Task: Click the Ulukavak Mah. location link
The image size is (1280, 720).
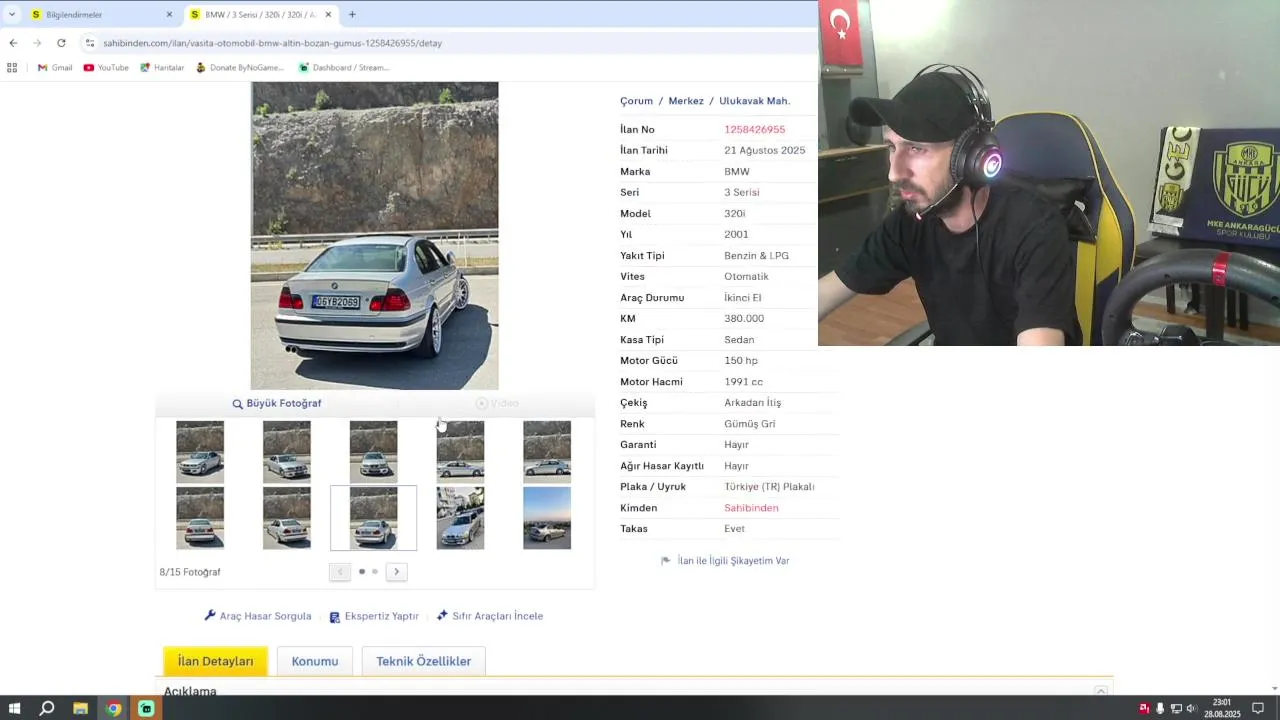Action: [x=755, y=101]
